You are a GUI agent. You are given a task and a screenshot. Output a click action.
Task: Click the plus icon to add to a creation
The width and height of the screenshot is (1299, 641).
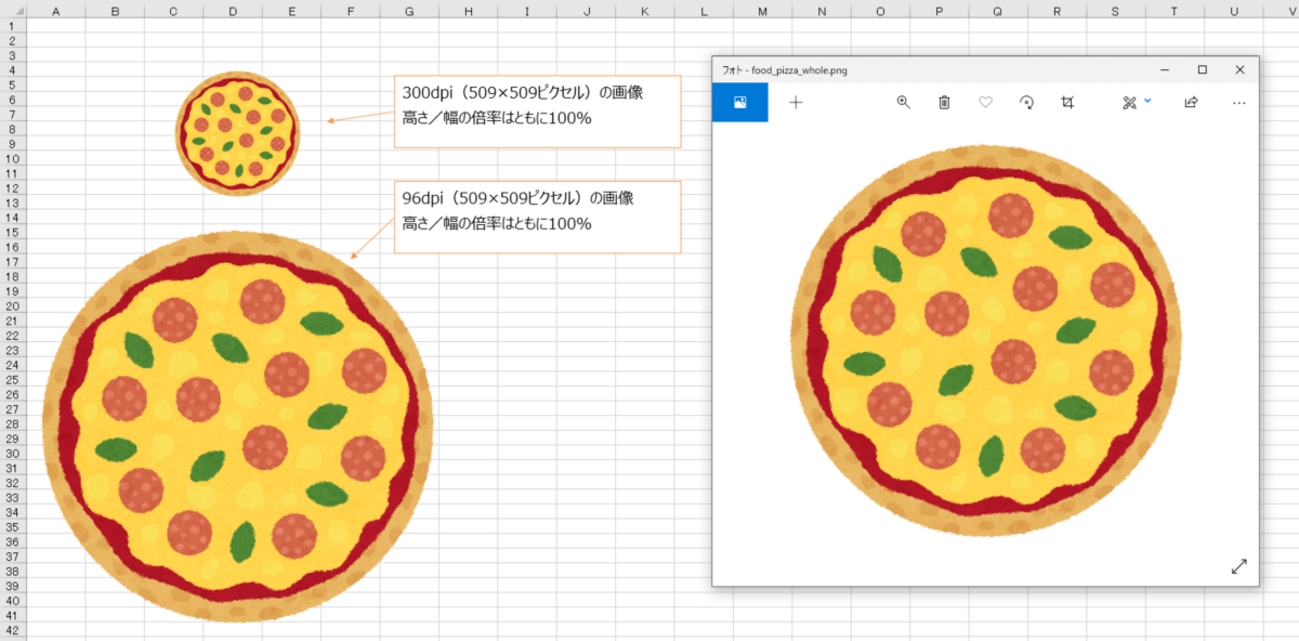(795, 102)
